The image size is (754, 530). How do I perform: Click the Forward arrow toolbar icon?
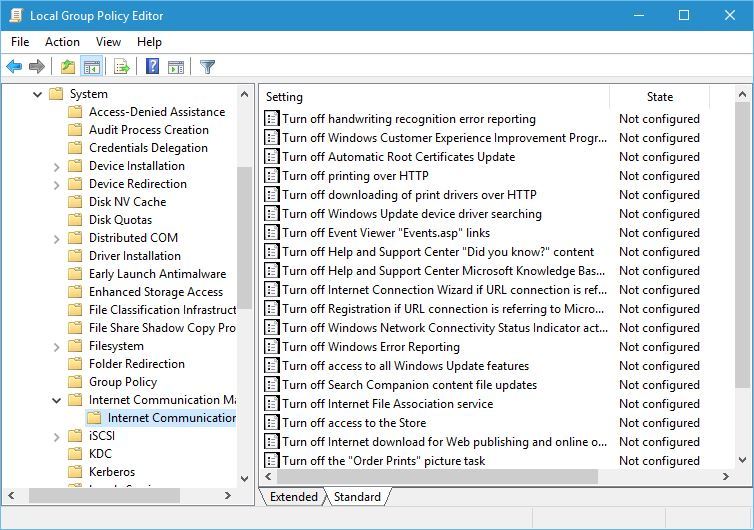click(37, 66)
